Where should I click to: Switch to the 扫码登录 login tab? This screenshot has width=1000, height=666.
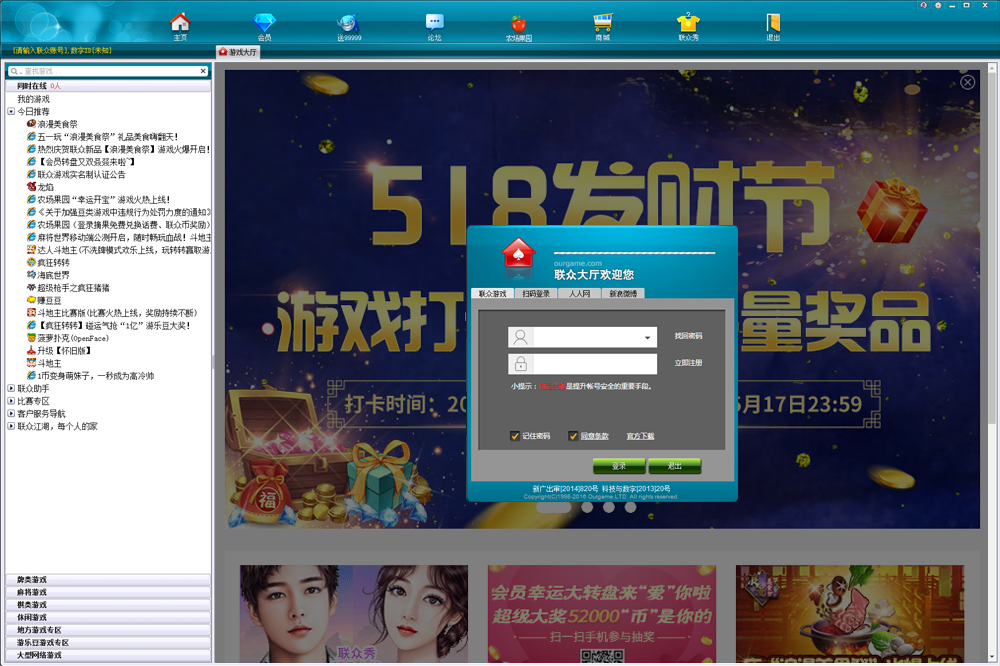tap(536, 294)
